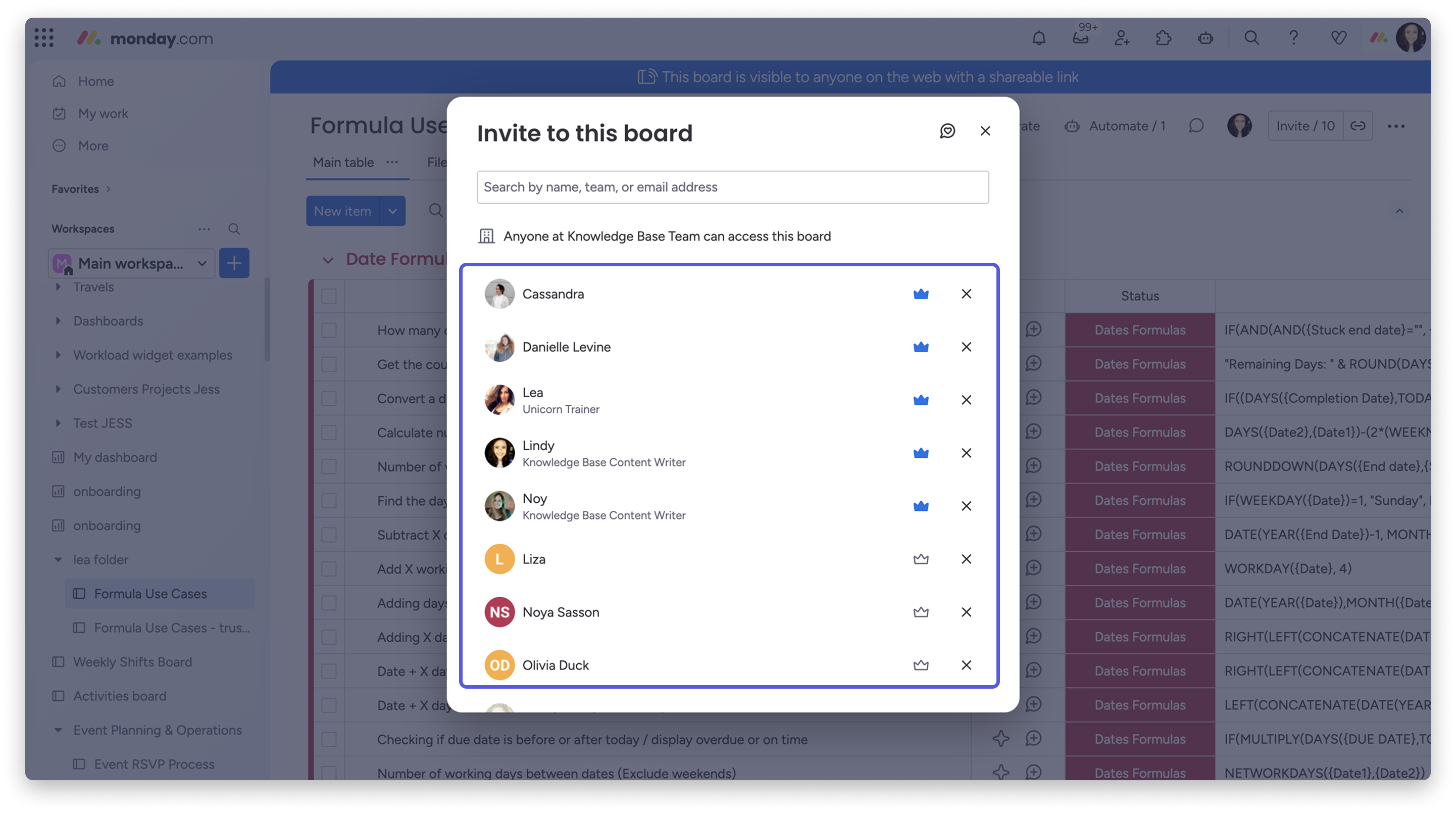Open the notifications bell icon
The image size is (1456, 813).
[x=1038, y=38]
